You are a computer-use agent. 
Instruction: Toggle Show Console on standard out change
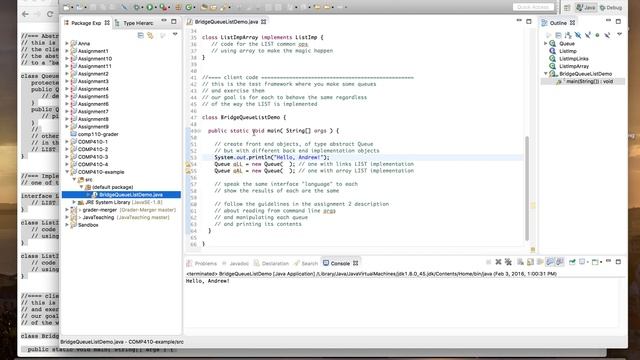[550, 262]
